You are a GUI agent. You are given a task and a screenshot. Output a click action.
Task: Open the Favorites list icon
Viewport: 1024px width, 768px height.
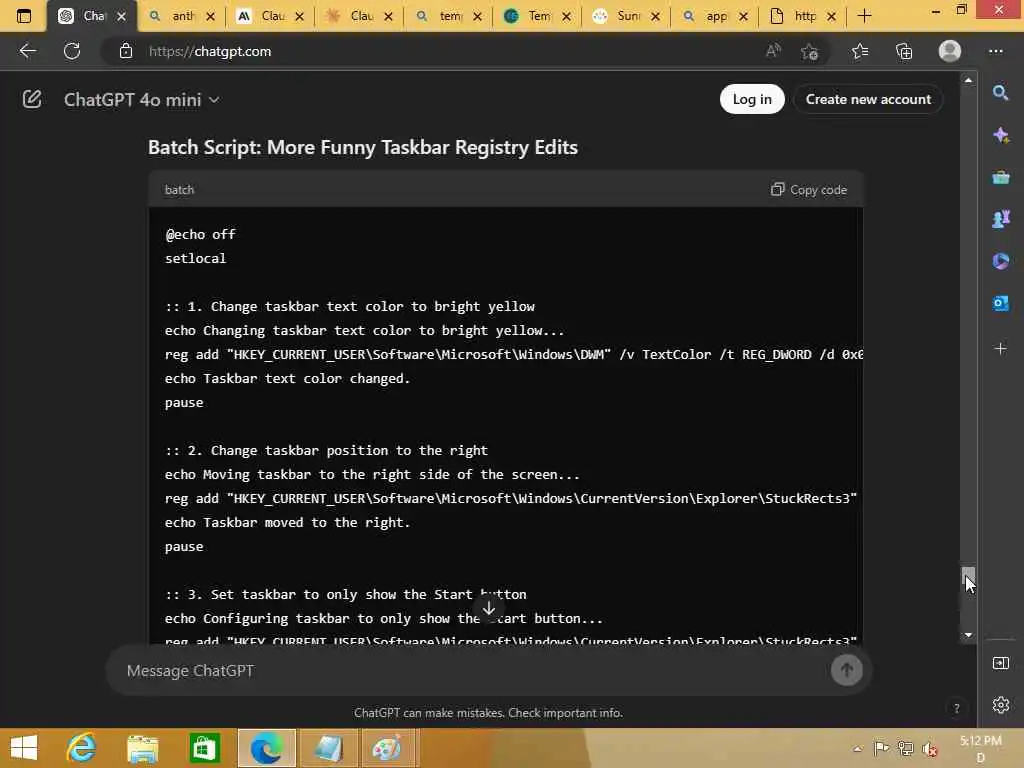click(860, 51)
